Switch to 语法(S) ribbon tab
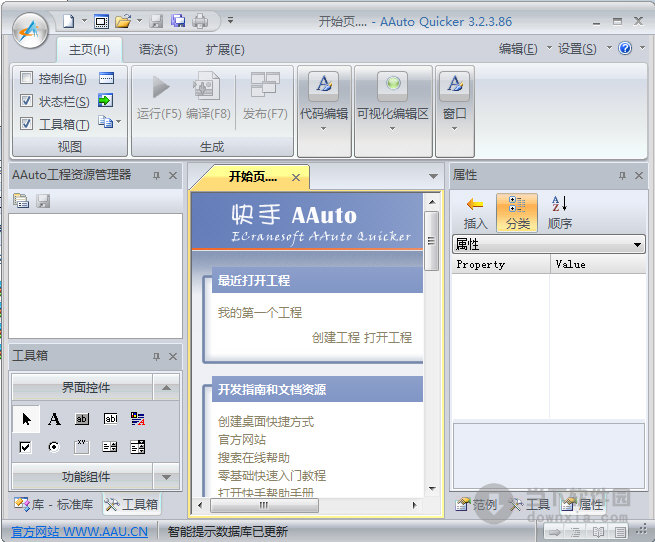The image size is (655, 542). click(x=158, y=50)
